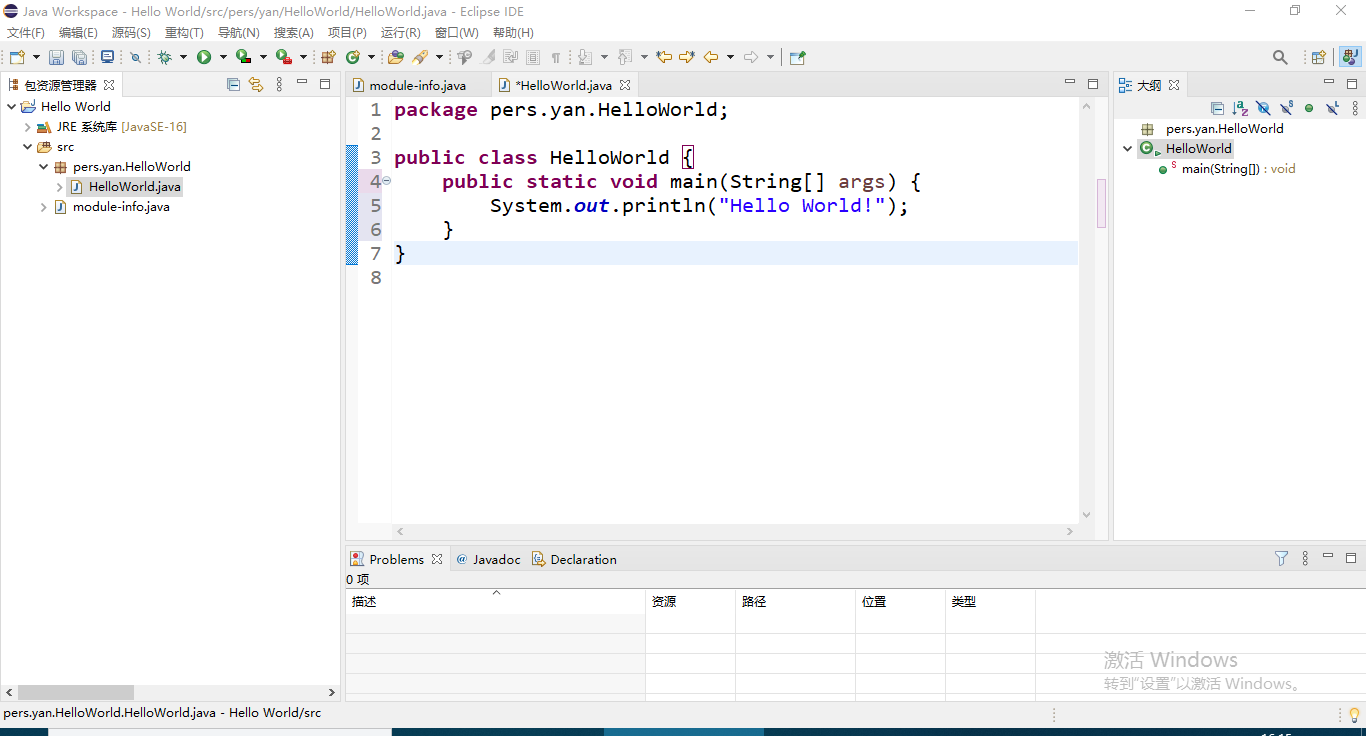
Task: Expand module-info.java tree node
Action: [x=44, y=207]
